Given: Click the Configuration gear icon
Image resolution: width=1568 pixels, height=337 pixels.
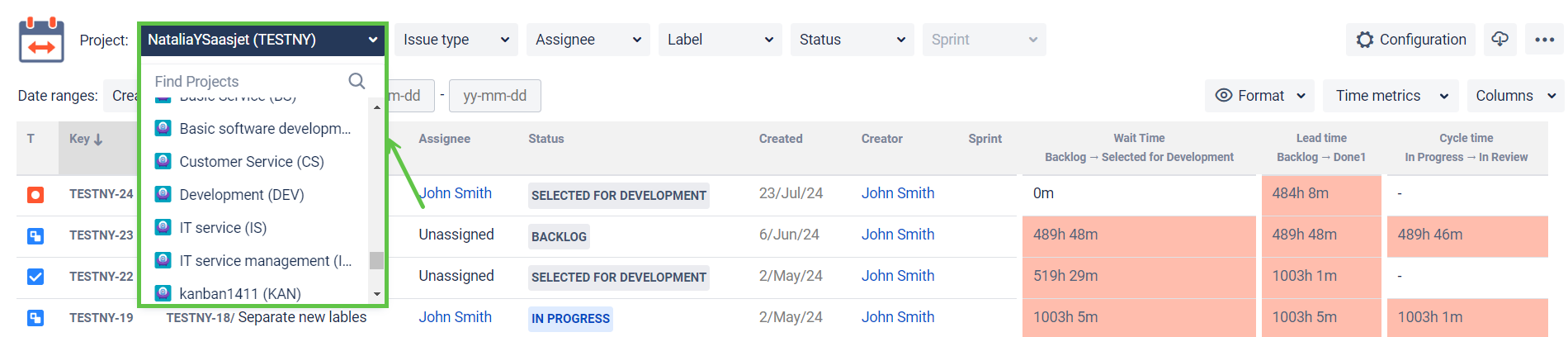Looking at the screenshot, I should [1366, 40].
